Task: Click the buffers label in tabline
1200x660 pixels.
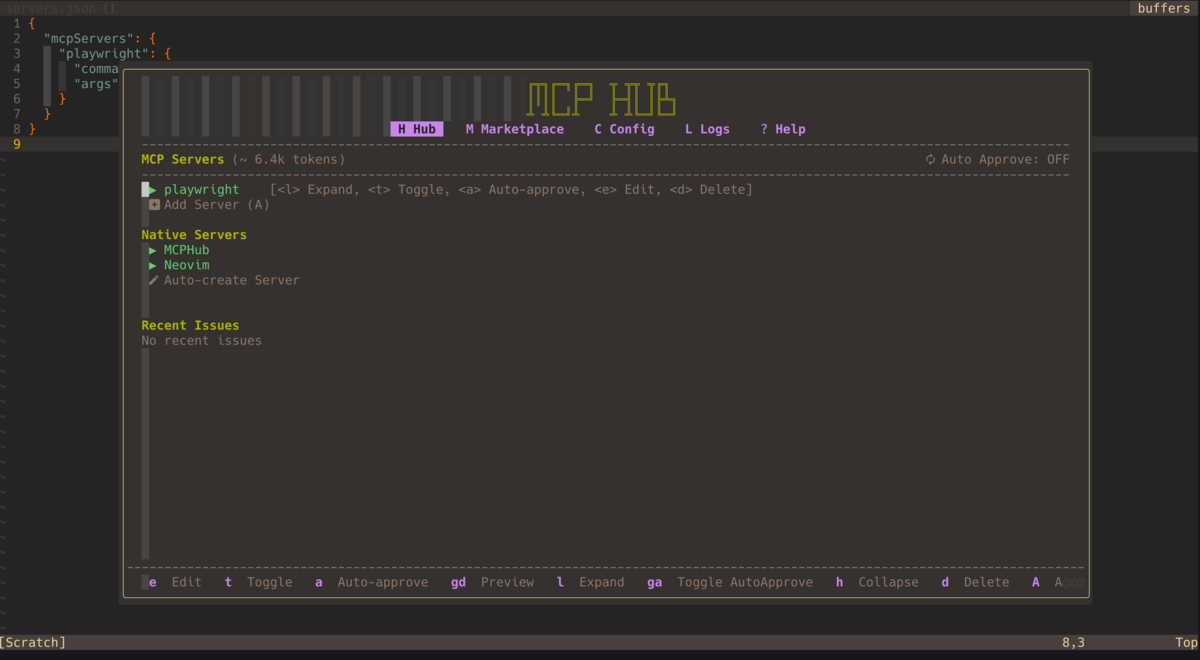Action: pyautogui.click(x=1164, y=8)
